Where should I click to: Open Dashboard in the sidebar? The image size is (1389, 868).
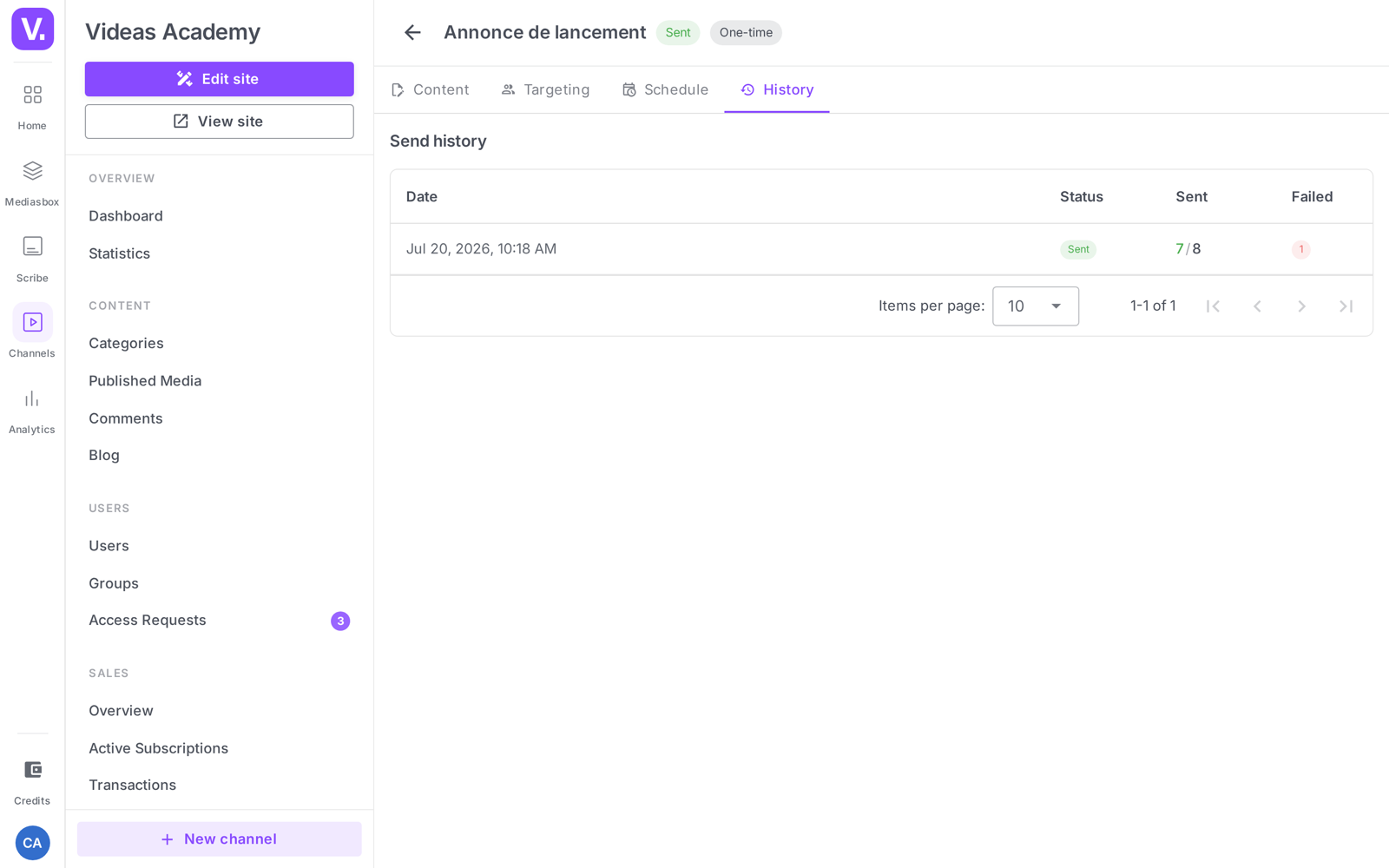[x=126, y=216]
